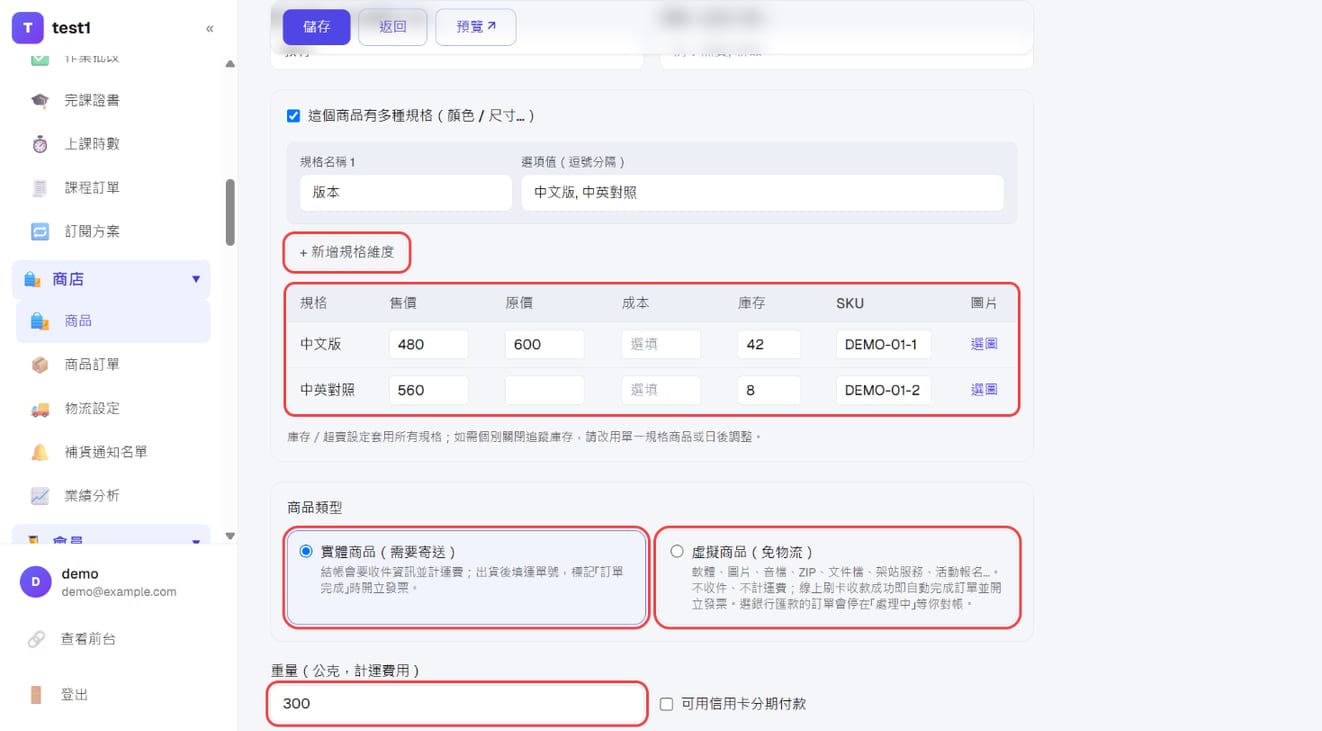Click the 儲存 save button
Viewport: 1322px width, 731px height.
(x=317, y=27)
